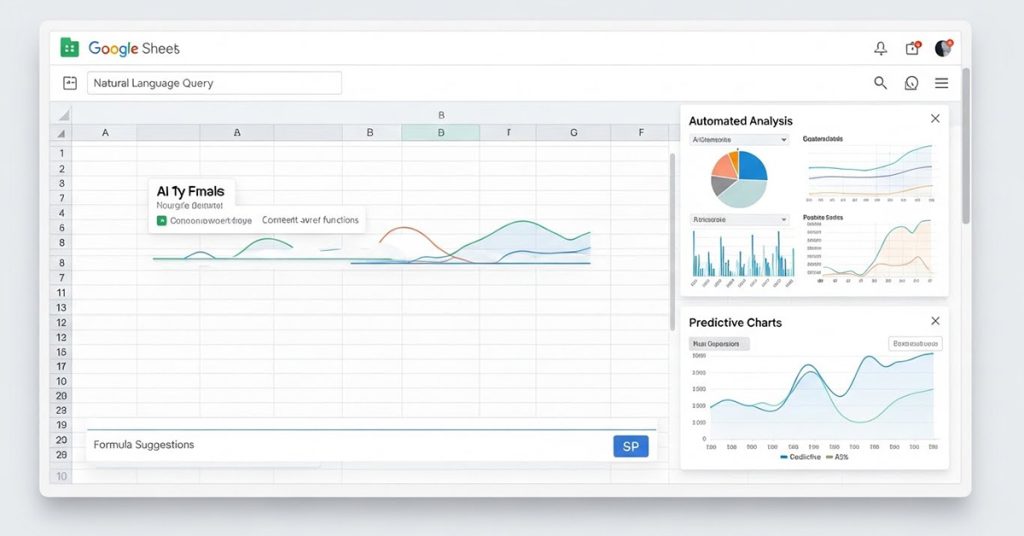Select row header 1
This screenshot has width=1024, height=536.
(61, 153)
